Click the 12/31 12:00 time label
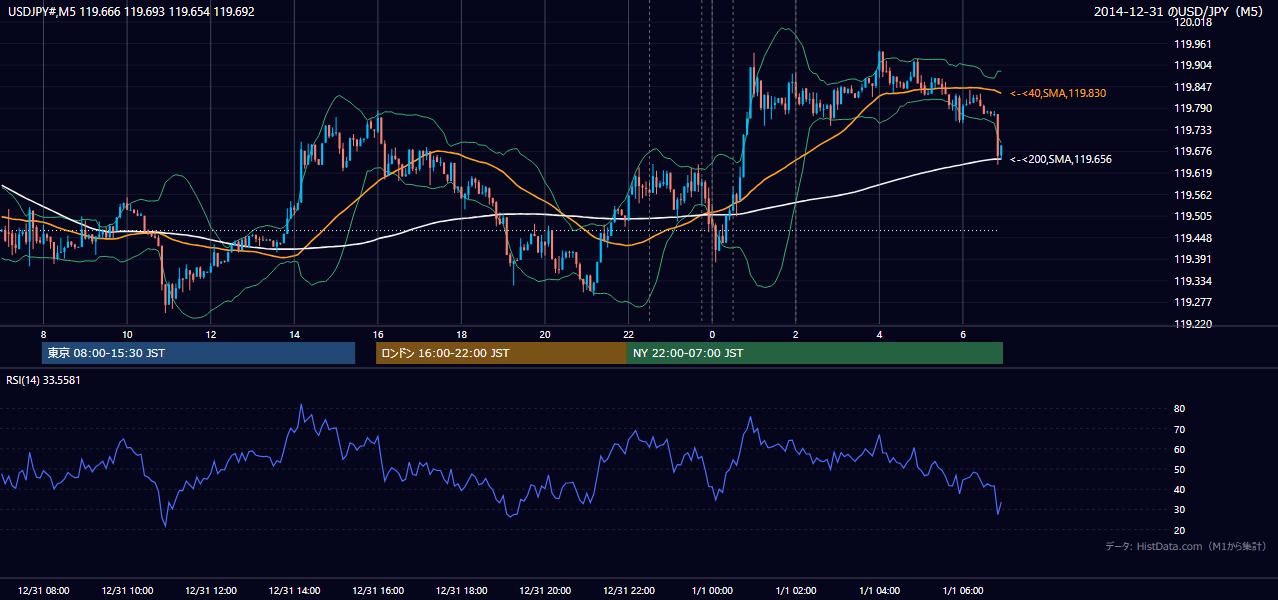The image size is (1278, 600). point(210,591)
